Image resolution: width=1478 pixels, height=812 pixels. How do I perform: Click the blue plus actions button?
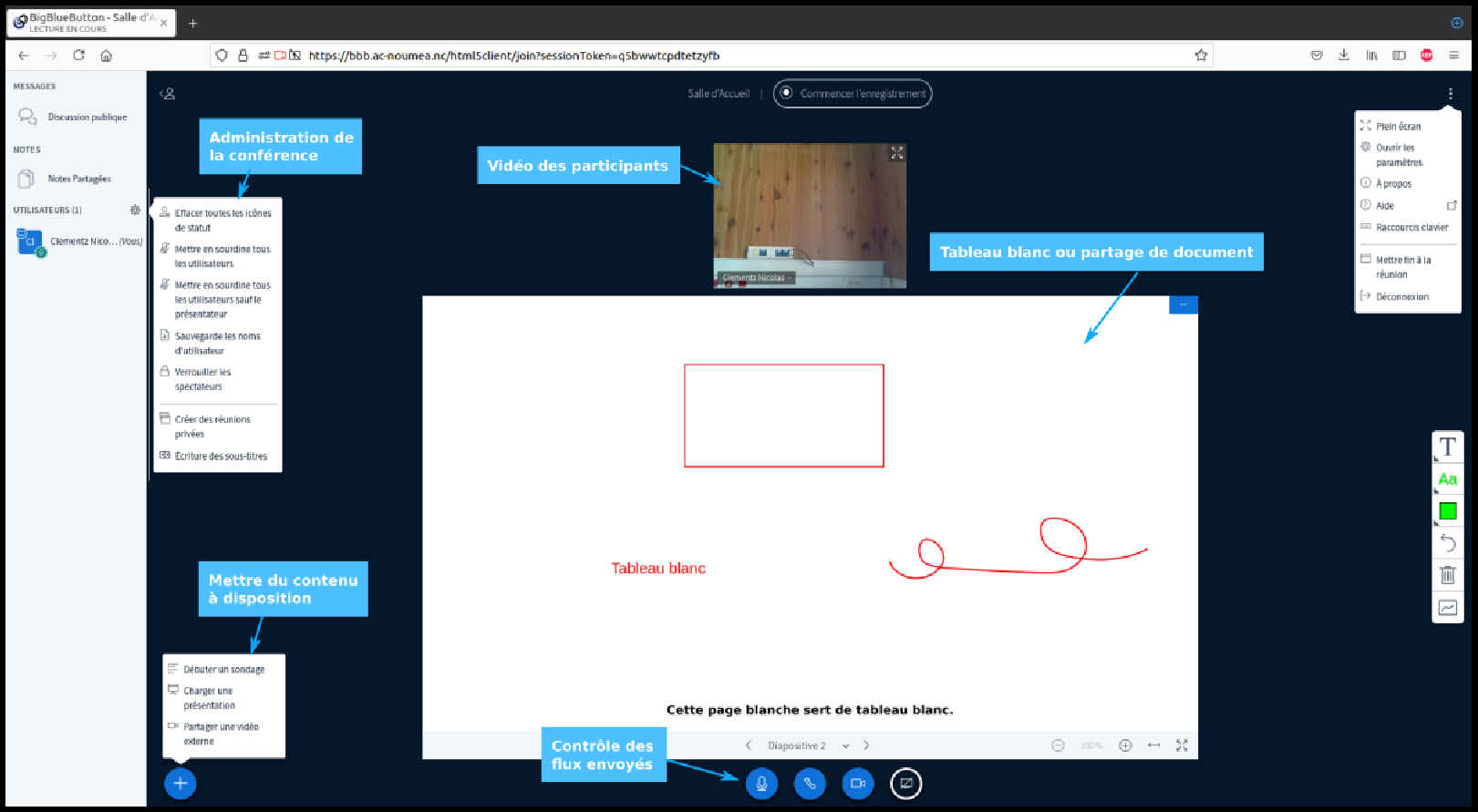pos(181,783)
